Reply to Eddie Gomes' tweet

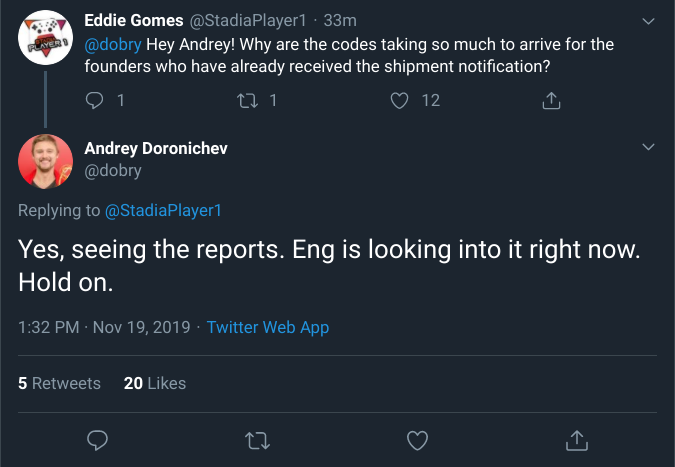point(96,100)
